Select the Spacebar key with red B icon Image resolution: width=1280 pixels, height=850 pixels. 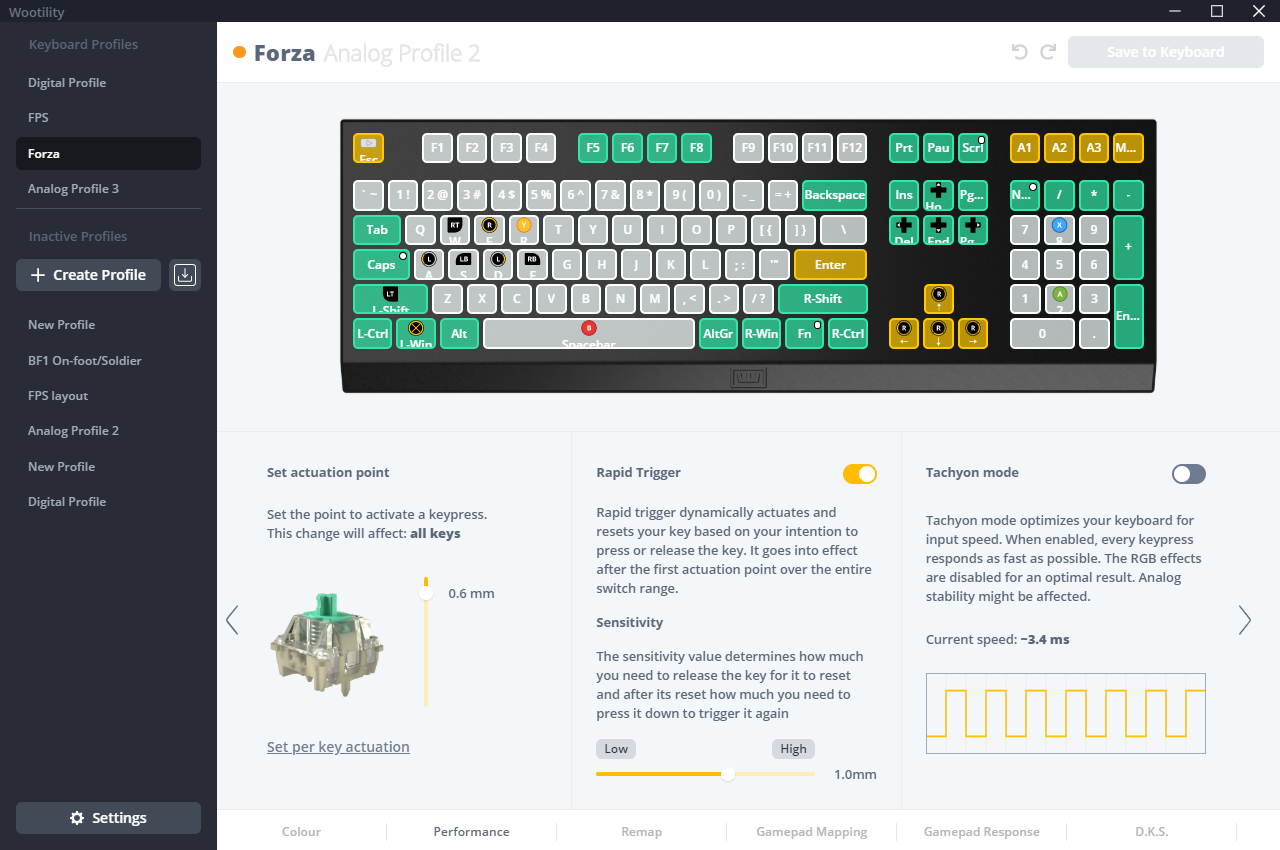[589, 333]
